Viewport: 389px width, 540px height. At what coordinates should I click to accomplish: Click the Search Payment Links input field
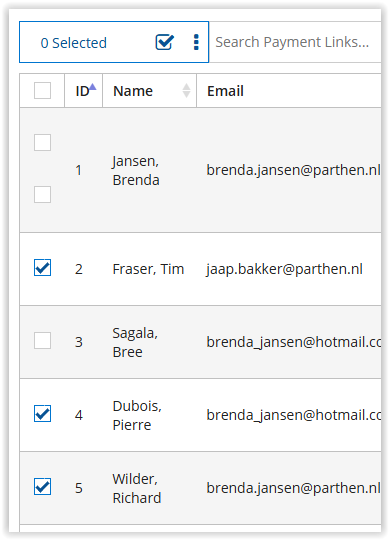pos(296,42)
